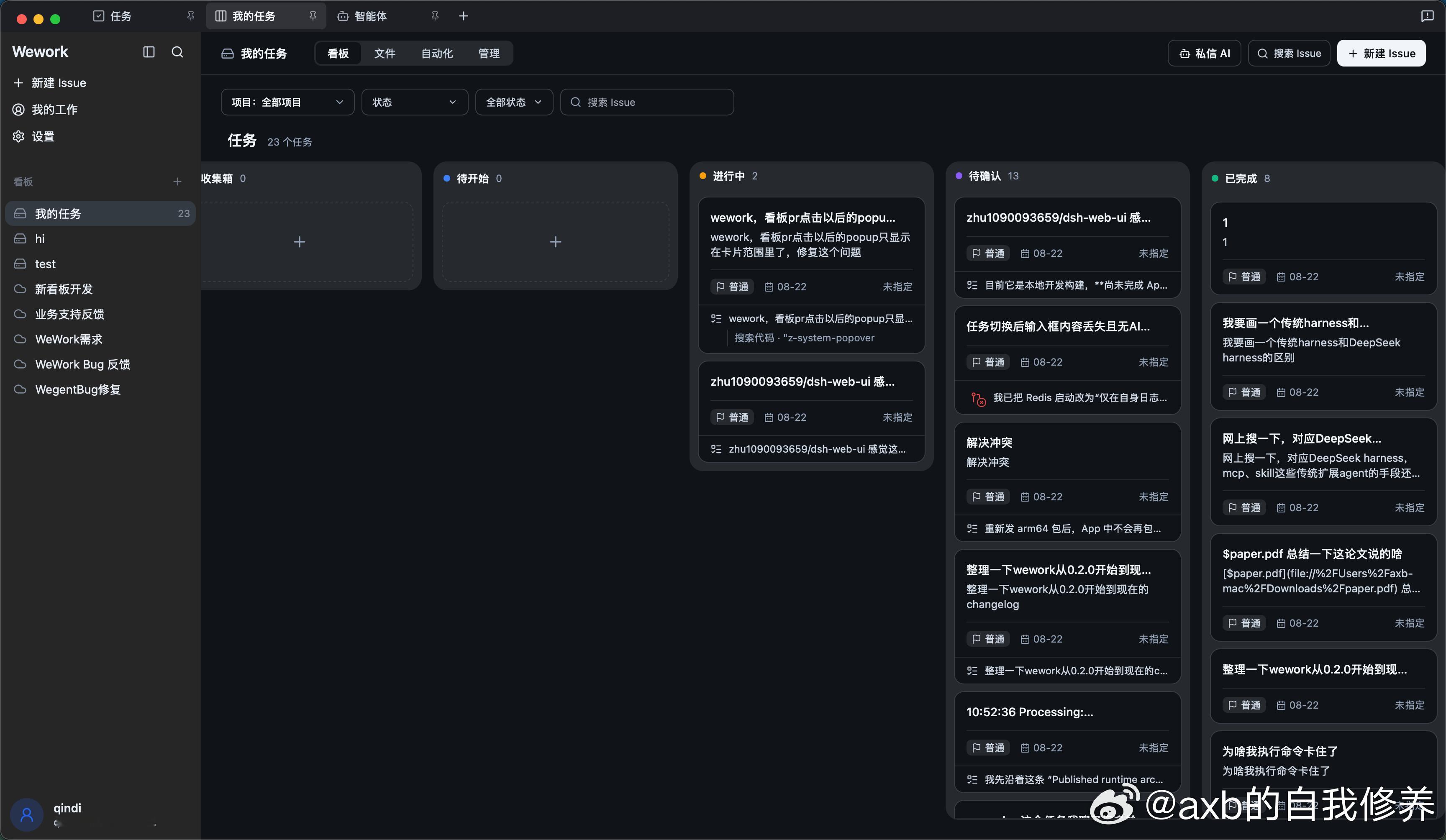Switch to the 看板 view tab
Image resolution: width=1446 pixels, height=840 pixels.
tap(338, 54)
